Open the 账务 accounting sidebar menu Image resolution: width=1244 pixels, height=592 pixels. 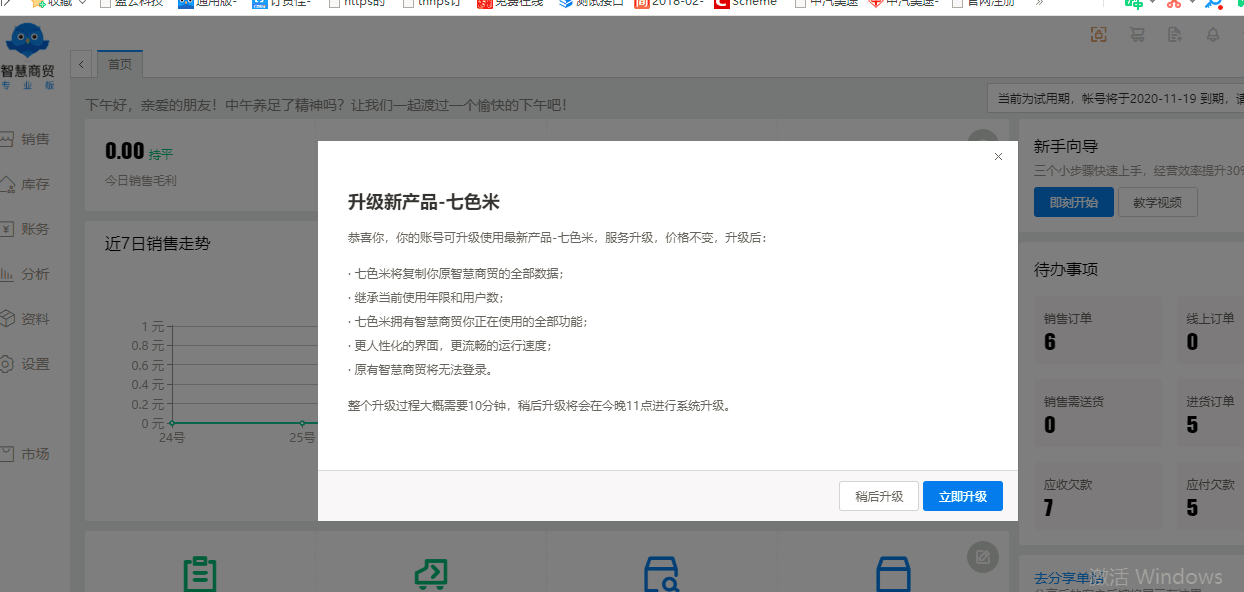click(27, 229)
